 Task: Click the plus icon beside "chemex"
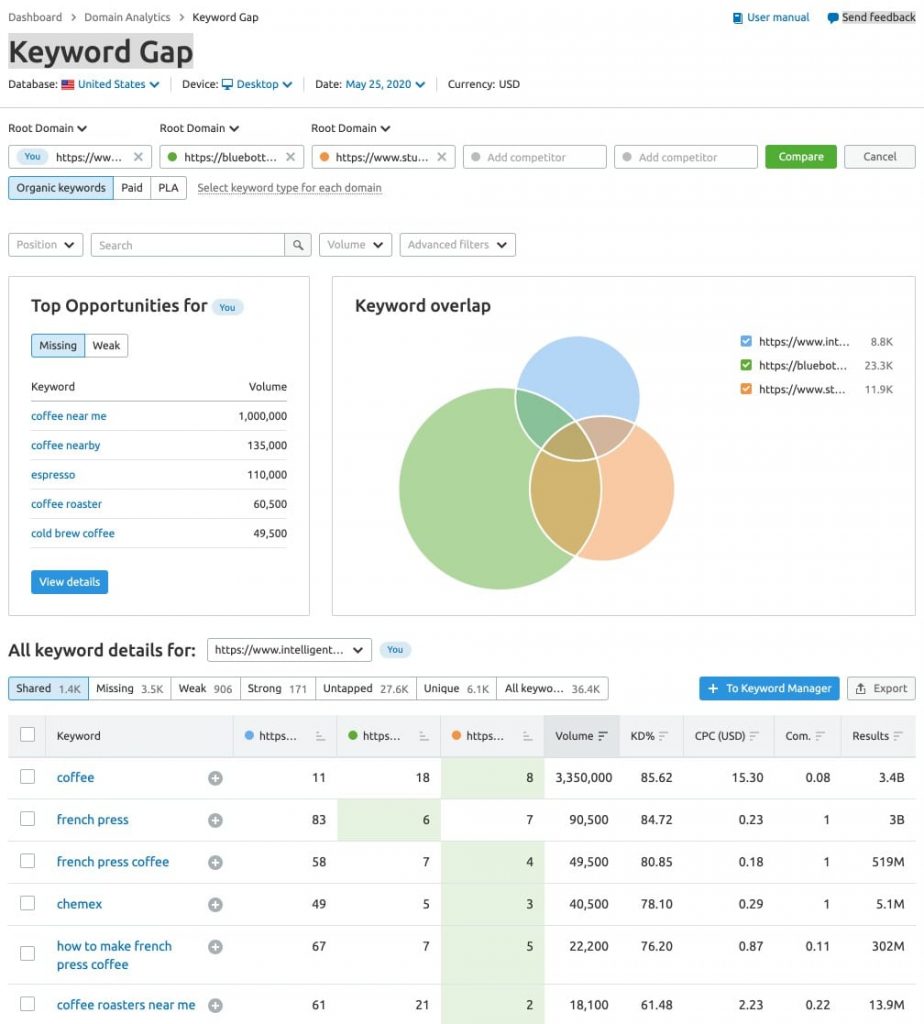(214, 903)
